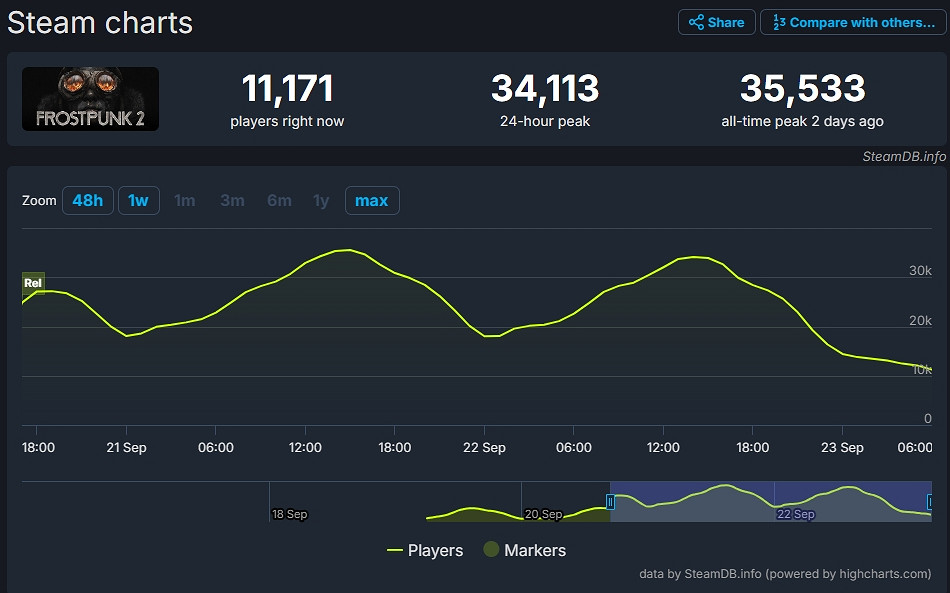Select the 1y zoom option
Viewport: 950px width, 593px height.
pos(321,201)
